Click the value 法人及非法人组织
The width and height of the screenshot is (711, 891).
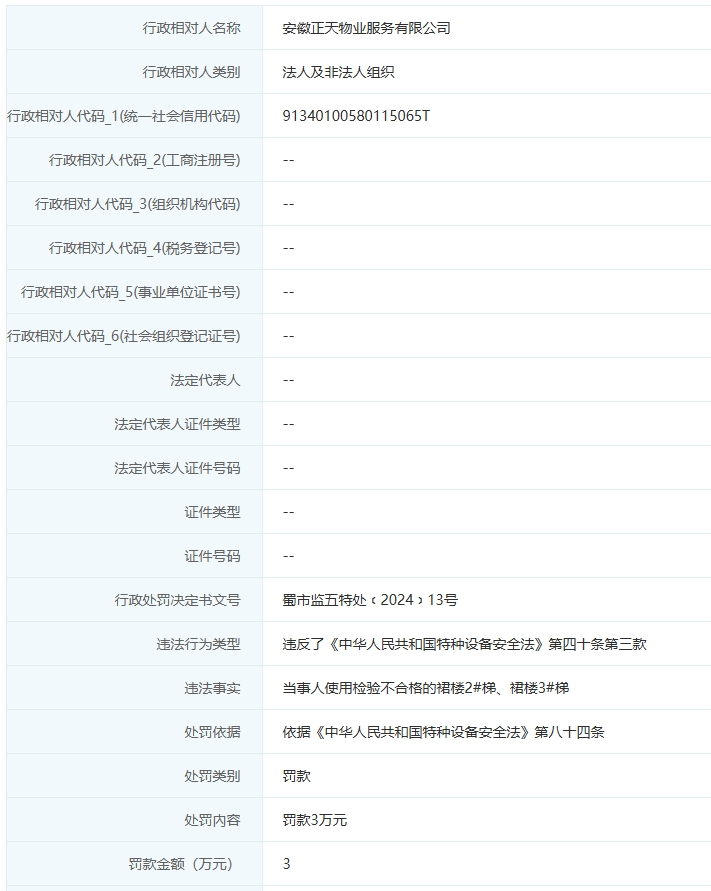[338, 72]
